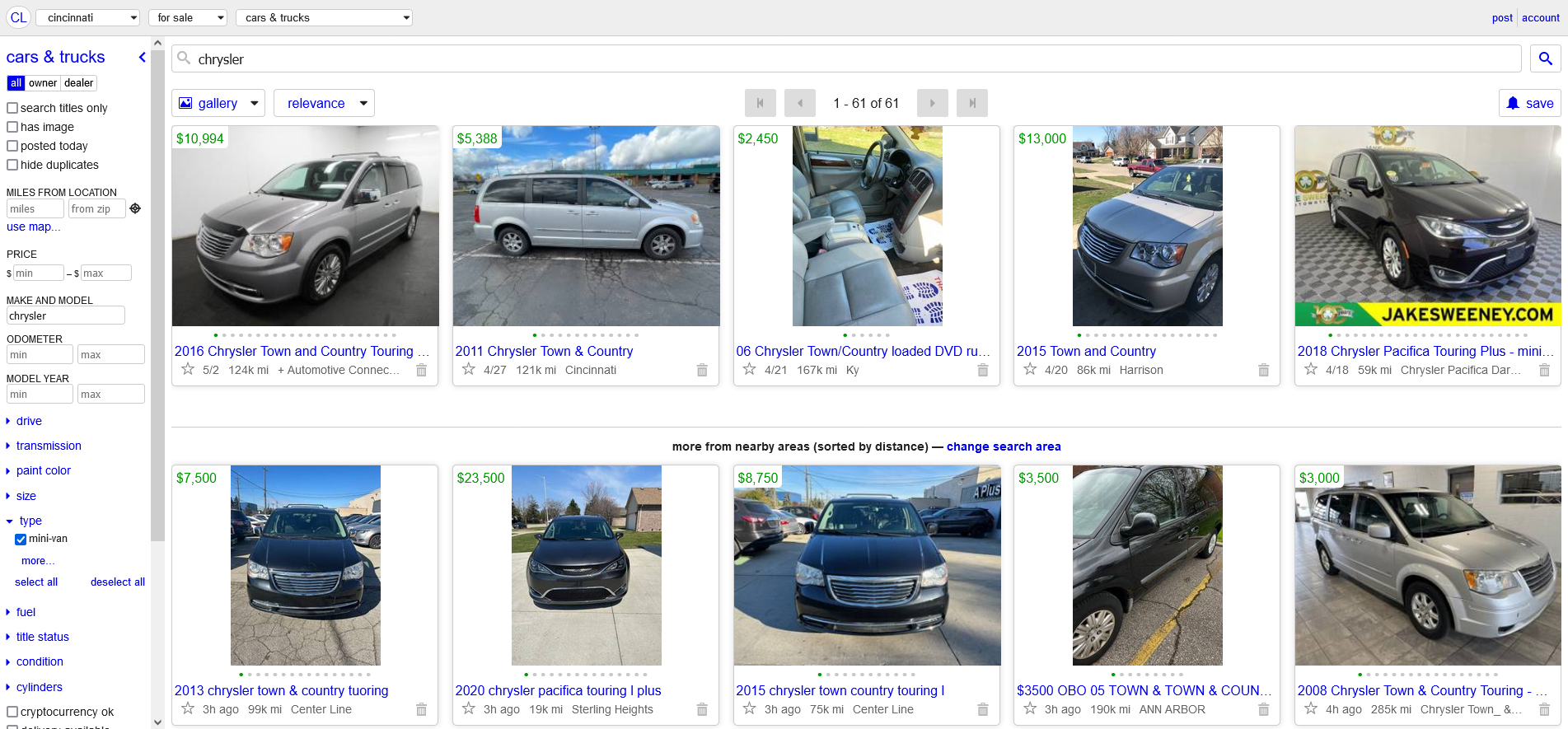Go to last page of results
Screen dimensions: 1568x729
(x=971, y=103)
